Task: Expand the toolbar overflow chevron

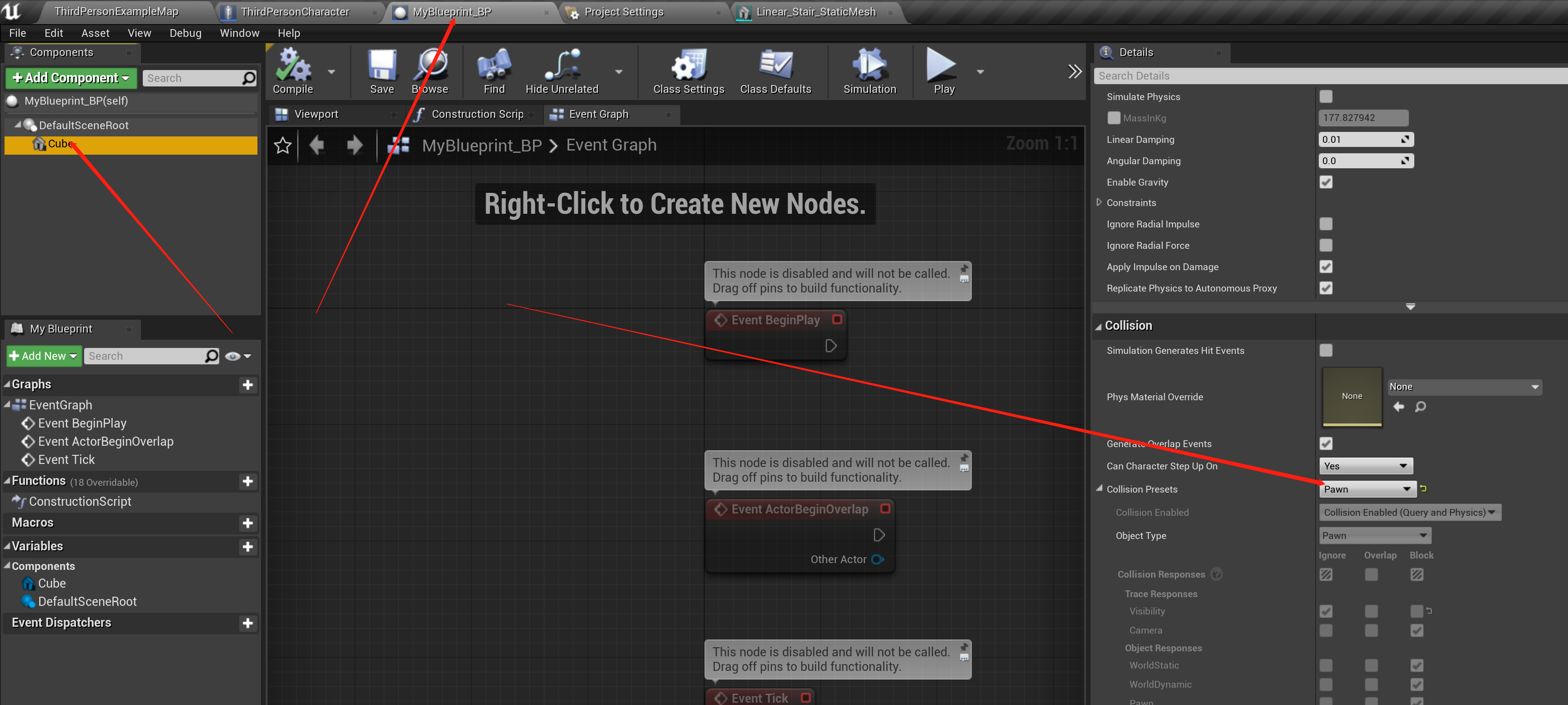Action: pos(1074,71)
